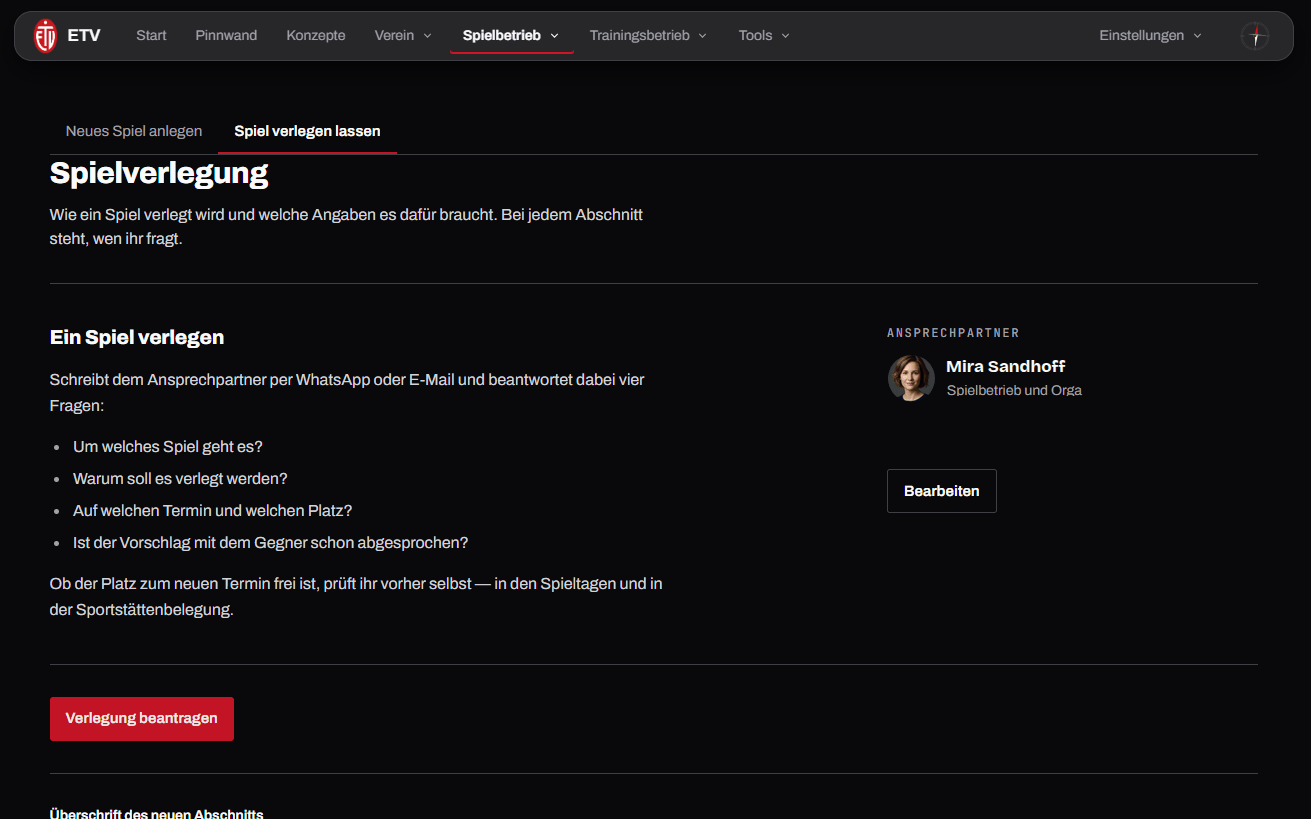The width and height of the screenshot is (1311, 819).
Task: Click the role text 'Spielbetrieb und Orga'
Action: pos(1014,390)
